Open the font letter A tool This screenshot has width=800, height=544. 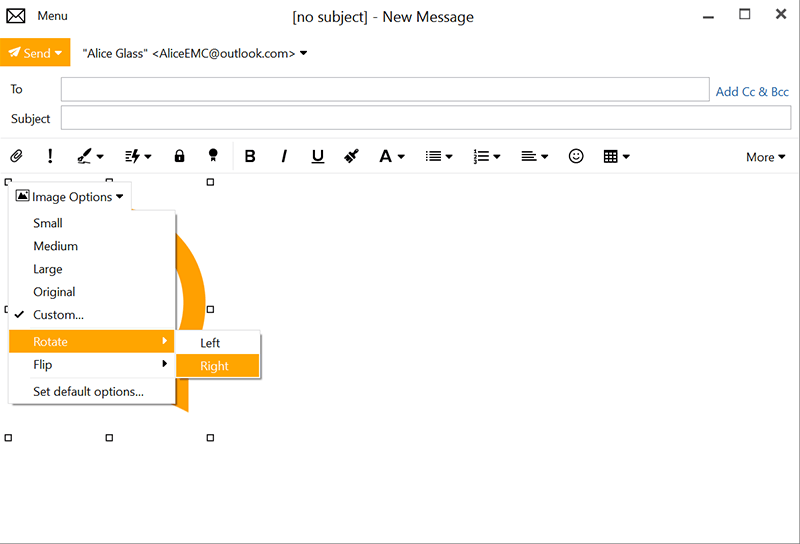pos(385,156)
